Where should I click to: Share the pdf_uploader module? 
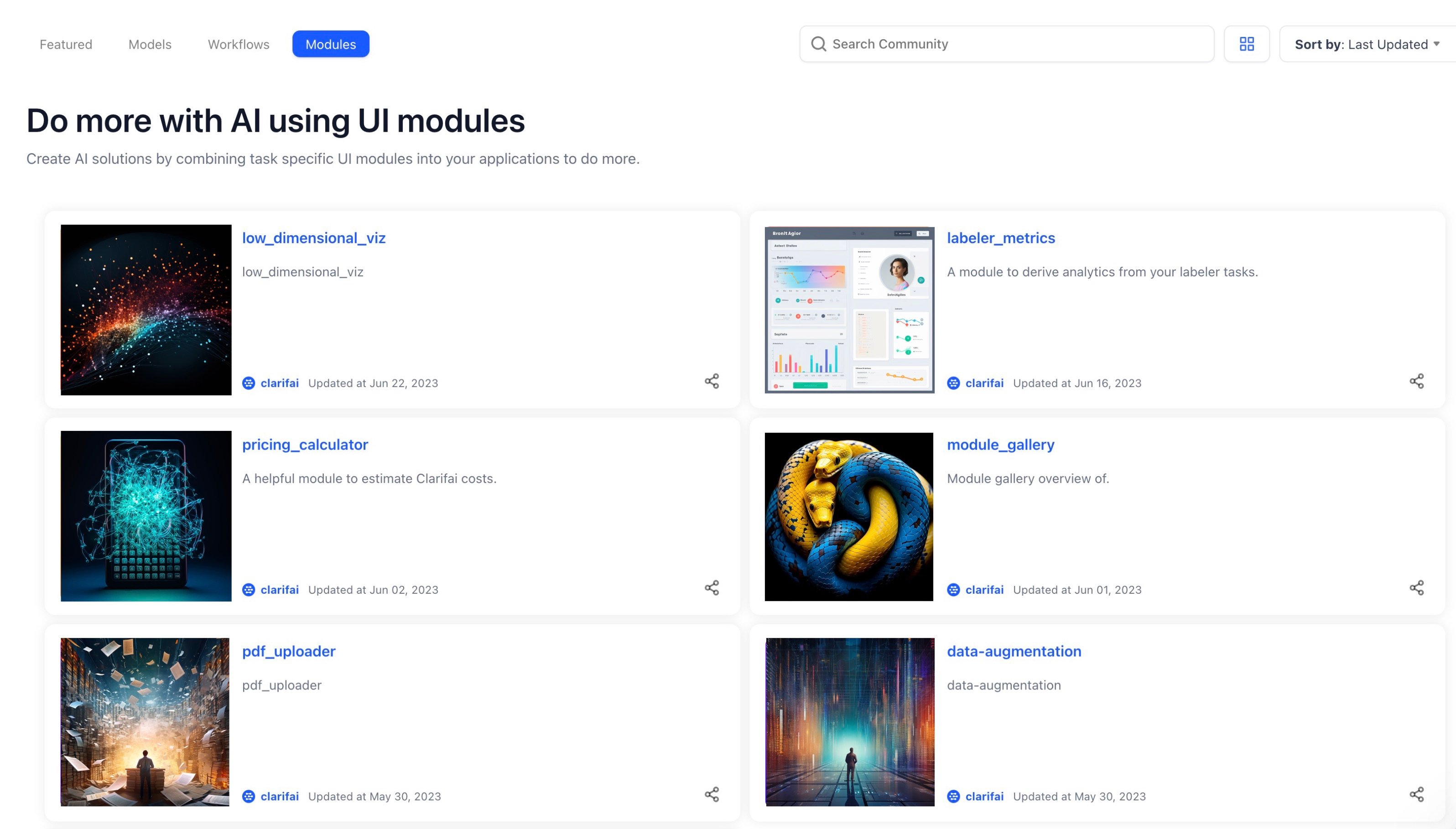711,794
